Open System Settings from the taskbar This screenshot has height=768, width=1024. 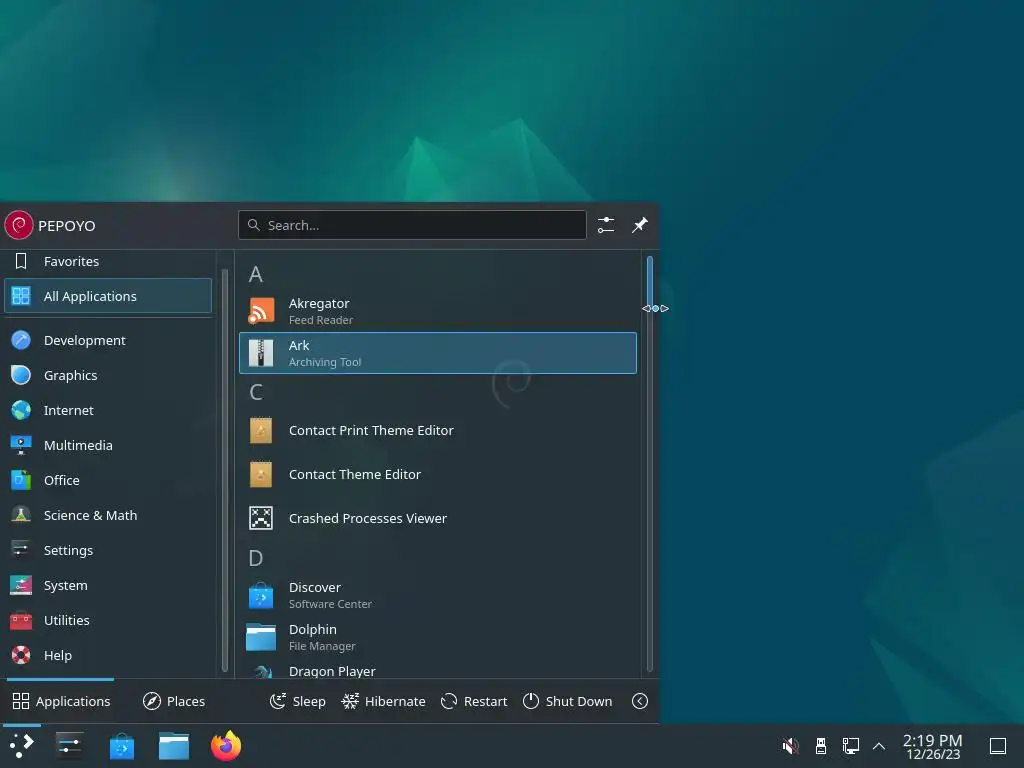[69, 745]
